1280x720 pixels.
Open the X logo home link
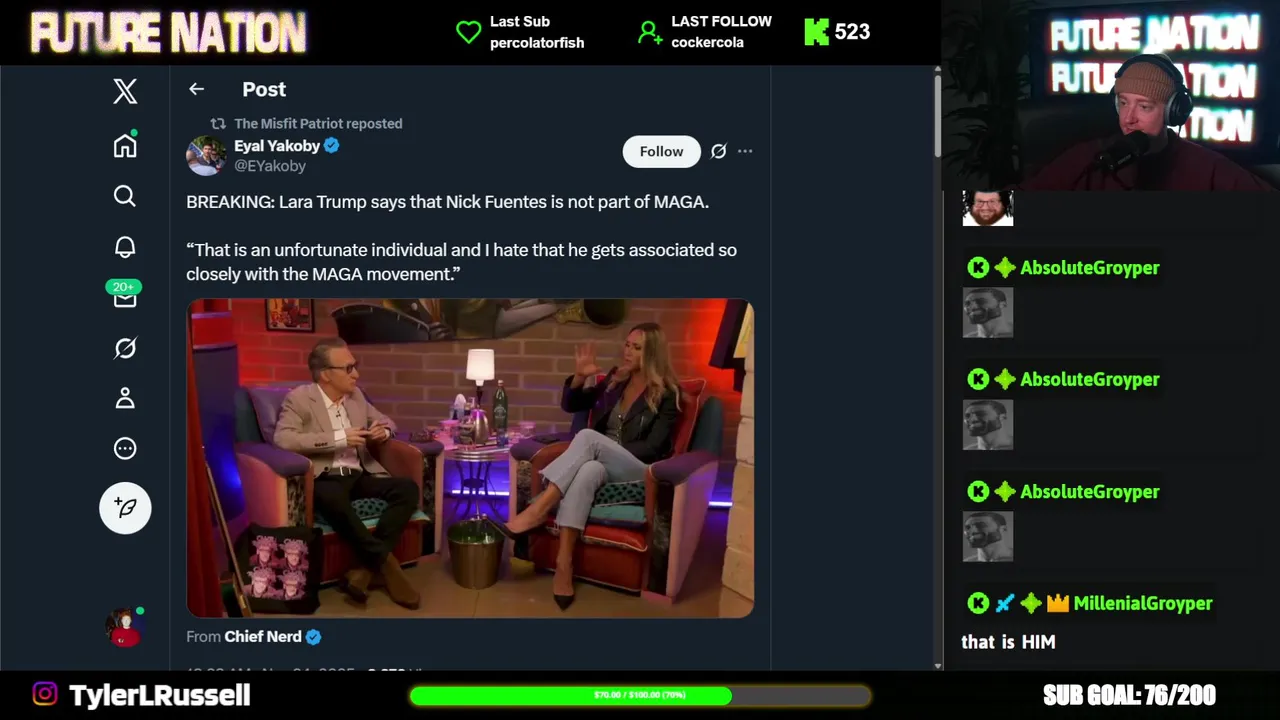(125, 92)
